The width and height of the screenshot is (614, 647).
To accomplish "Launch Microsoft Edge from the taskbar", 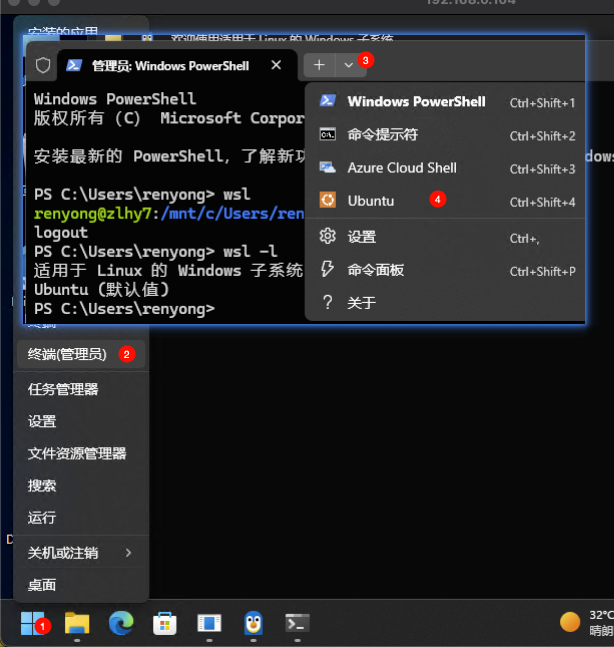I will point(121,623).
